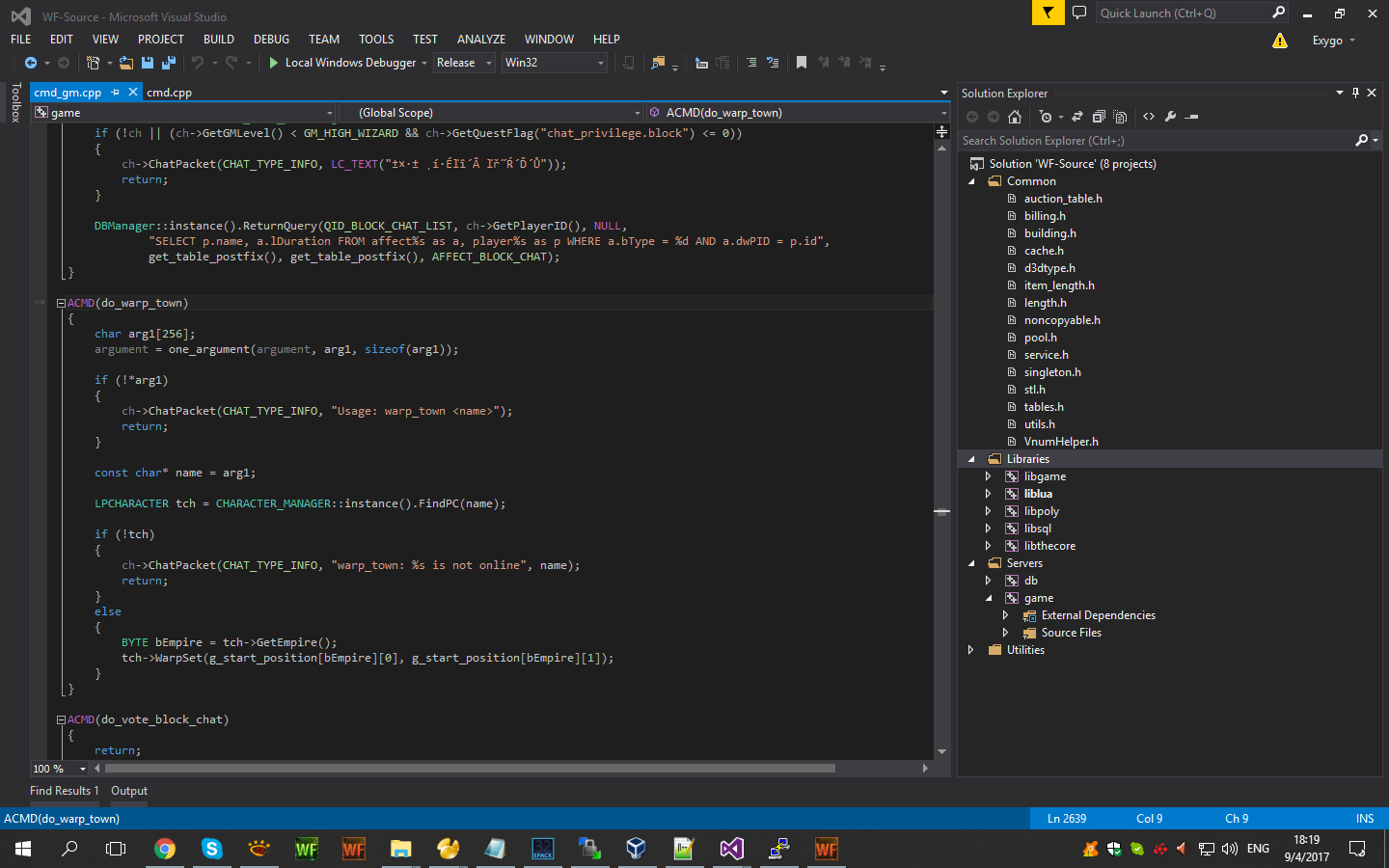Collapse the ACMD(do_vote_block_chat) code block

(x=61, y=719)
